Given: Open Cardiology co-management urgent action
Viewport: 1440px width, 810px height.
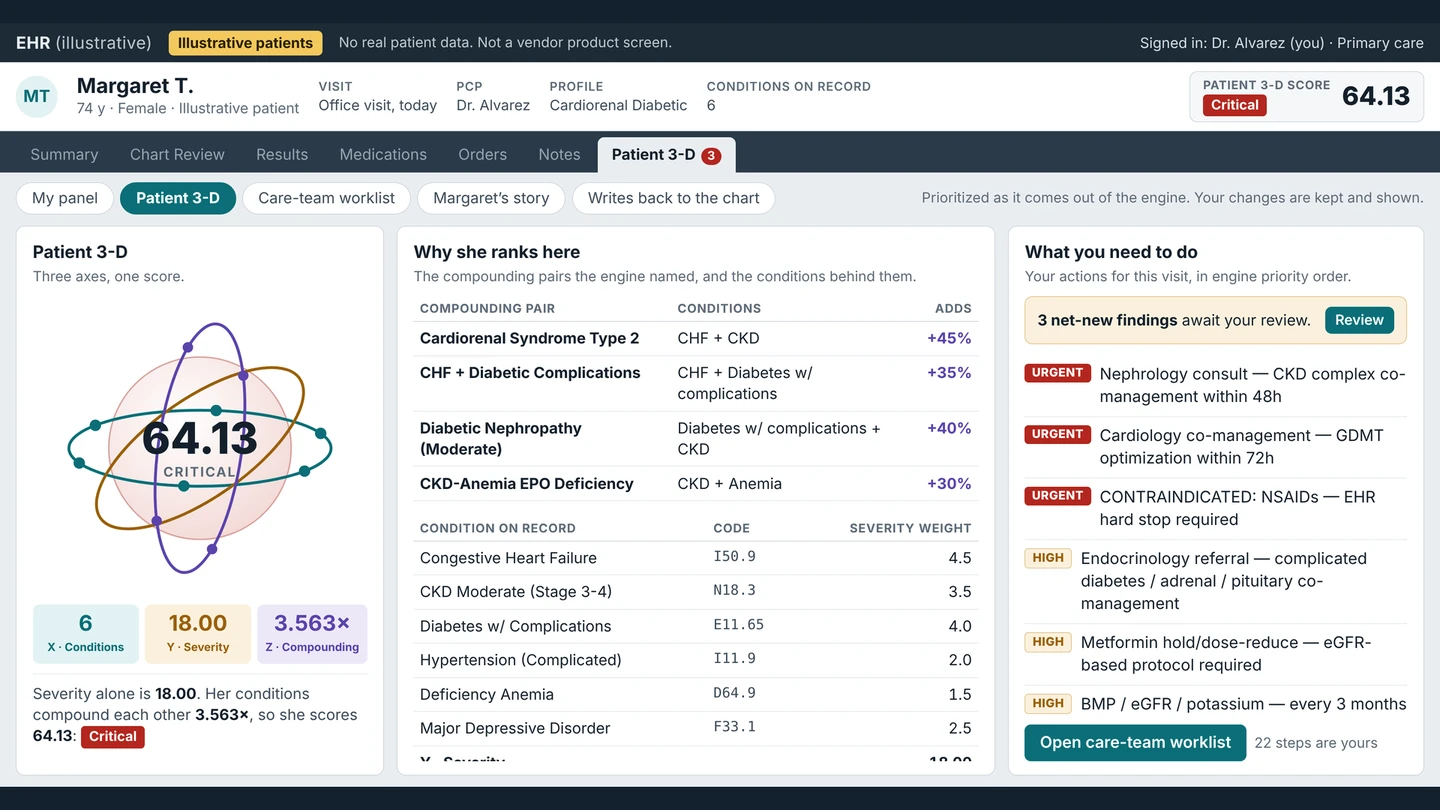Looking at the screenshot, I should click(x=1215, y=447).
